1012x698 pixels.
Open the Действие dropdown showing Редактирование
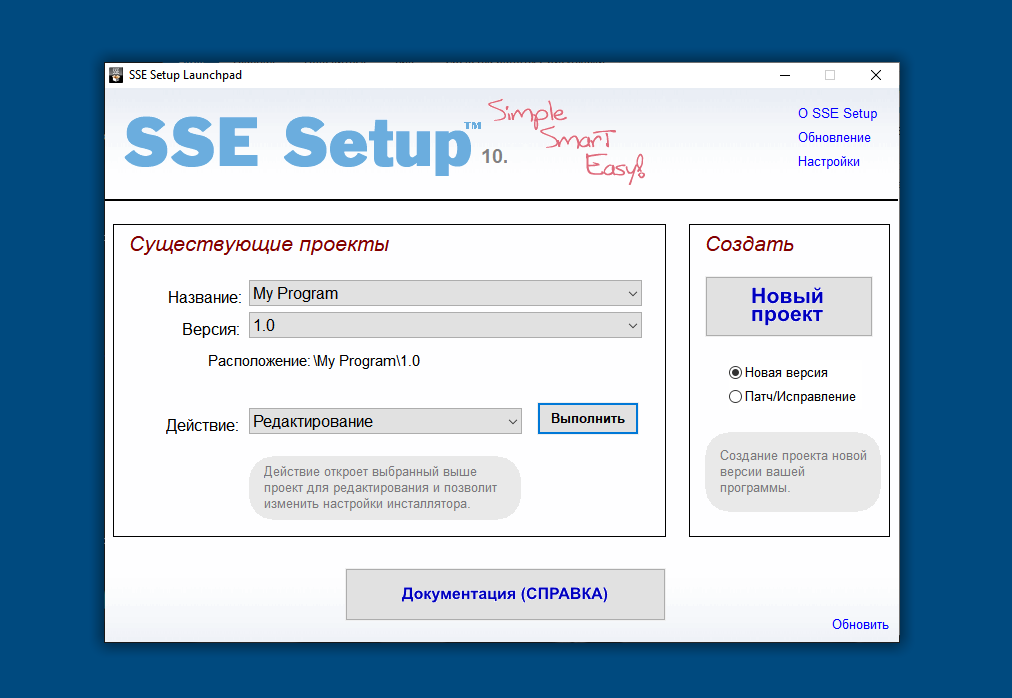point(385,421)
